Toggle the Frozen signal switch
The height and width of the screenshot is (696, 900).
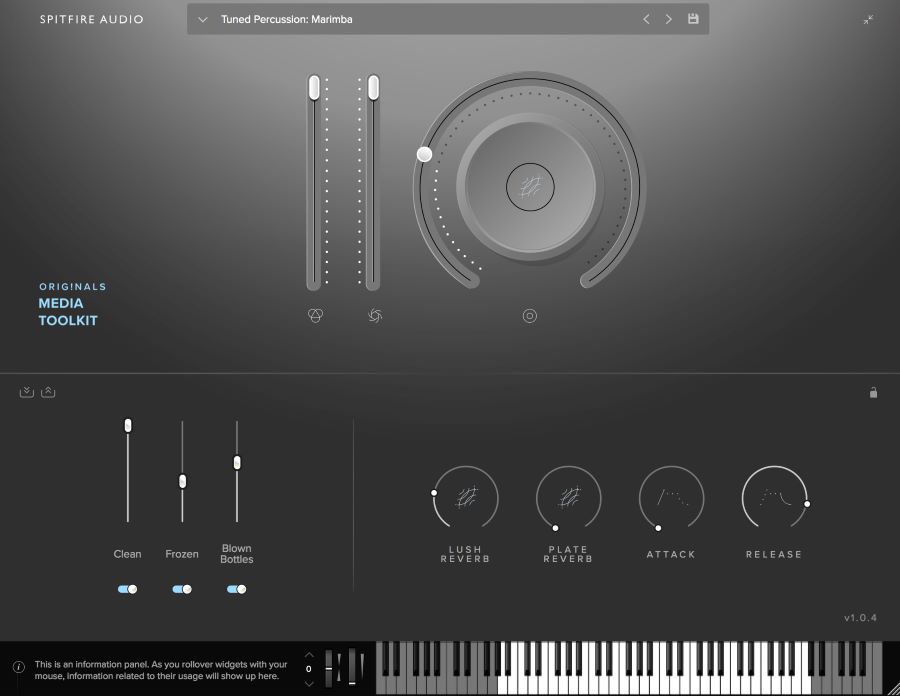pos(182,589)
